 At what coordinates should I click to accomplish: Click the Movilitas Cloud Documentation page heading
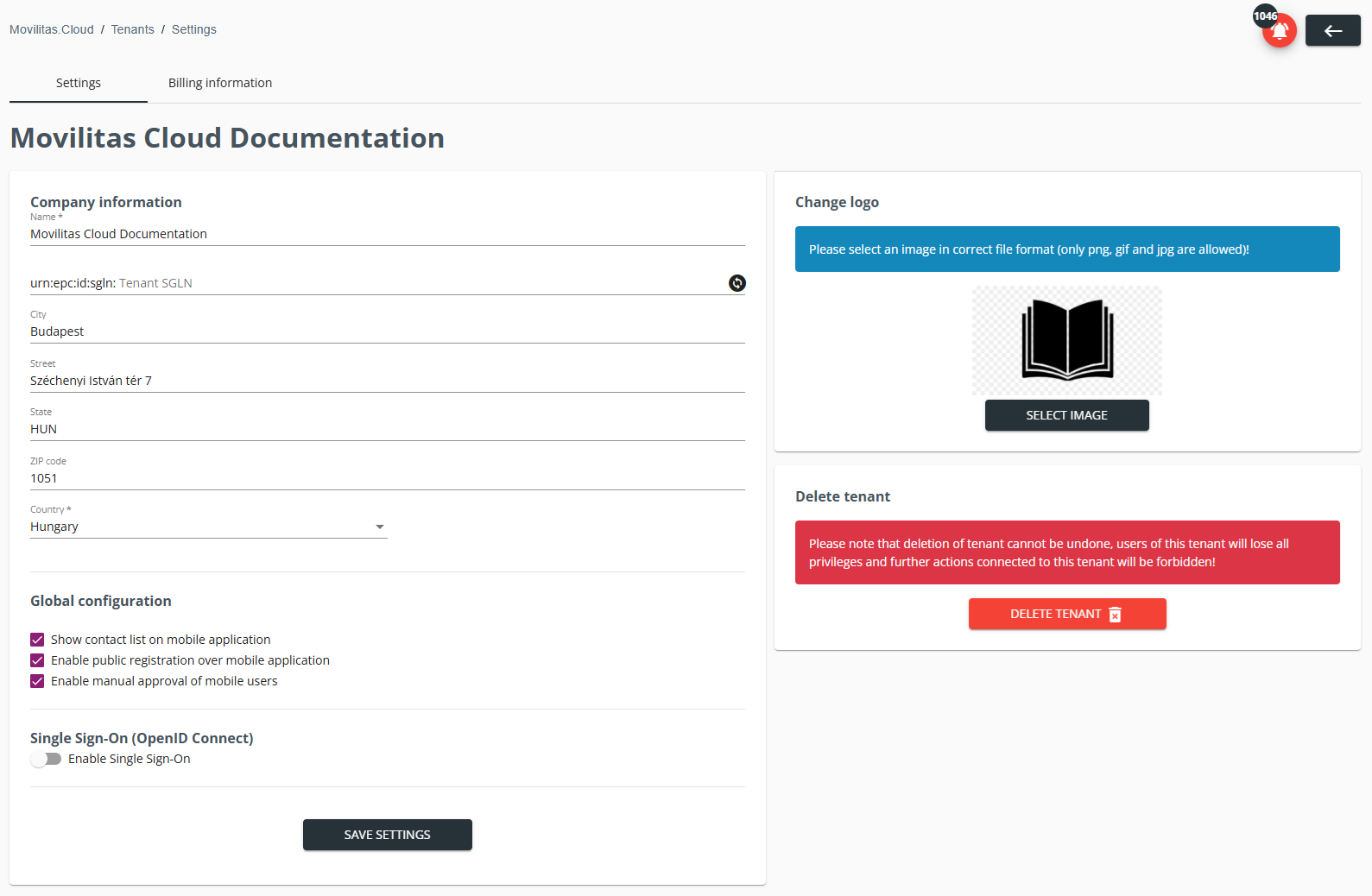pos(227,138)
